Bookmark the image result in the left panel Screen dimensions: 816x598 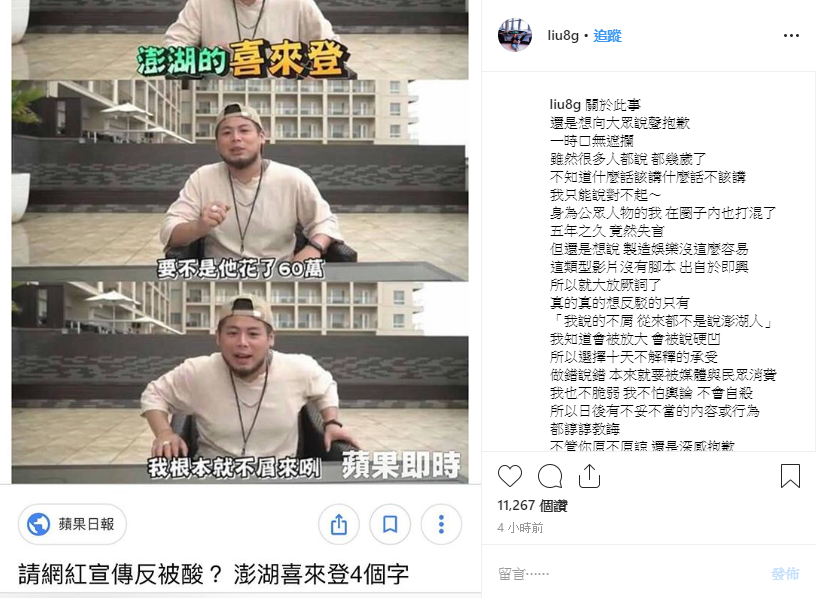[390, 524]
